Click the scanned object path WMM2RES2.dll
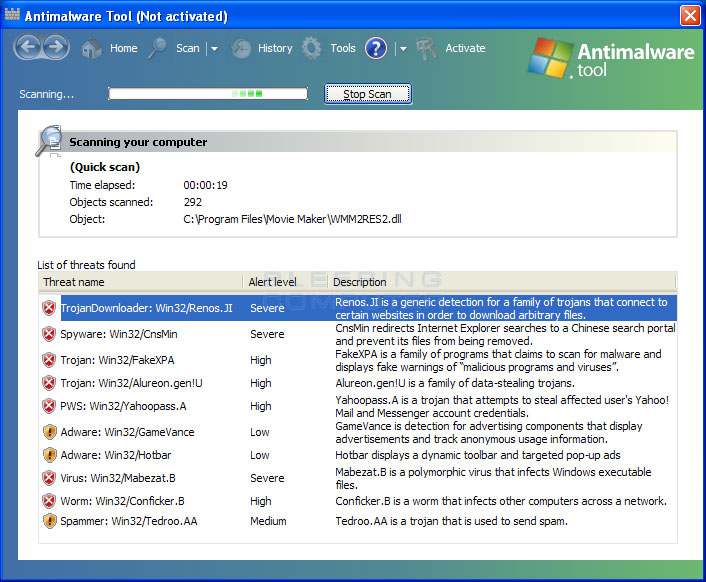The height and width of the screenshot is (582, 706). (x=292, y=219)
